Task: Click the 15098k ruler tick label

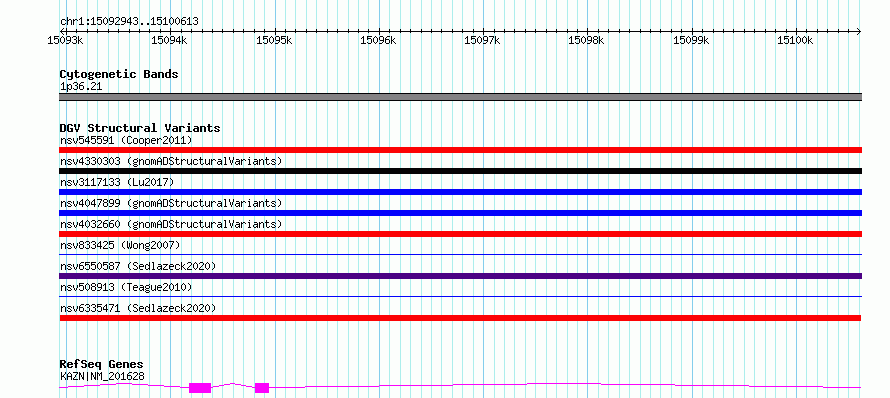Action: click(x=586, y=40)
